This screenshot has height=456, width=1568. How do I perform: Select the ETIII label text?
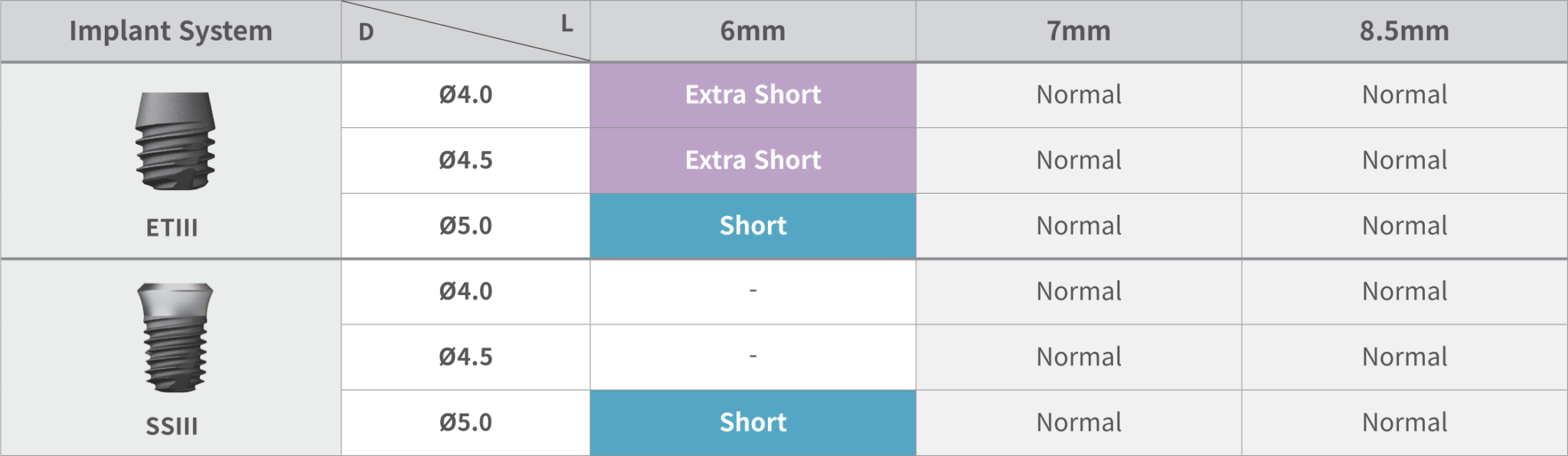point(171,228)
